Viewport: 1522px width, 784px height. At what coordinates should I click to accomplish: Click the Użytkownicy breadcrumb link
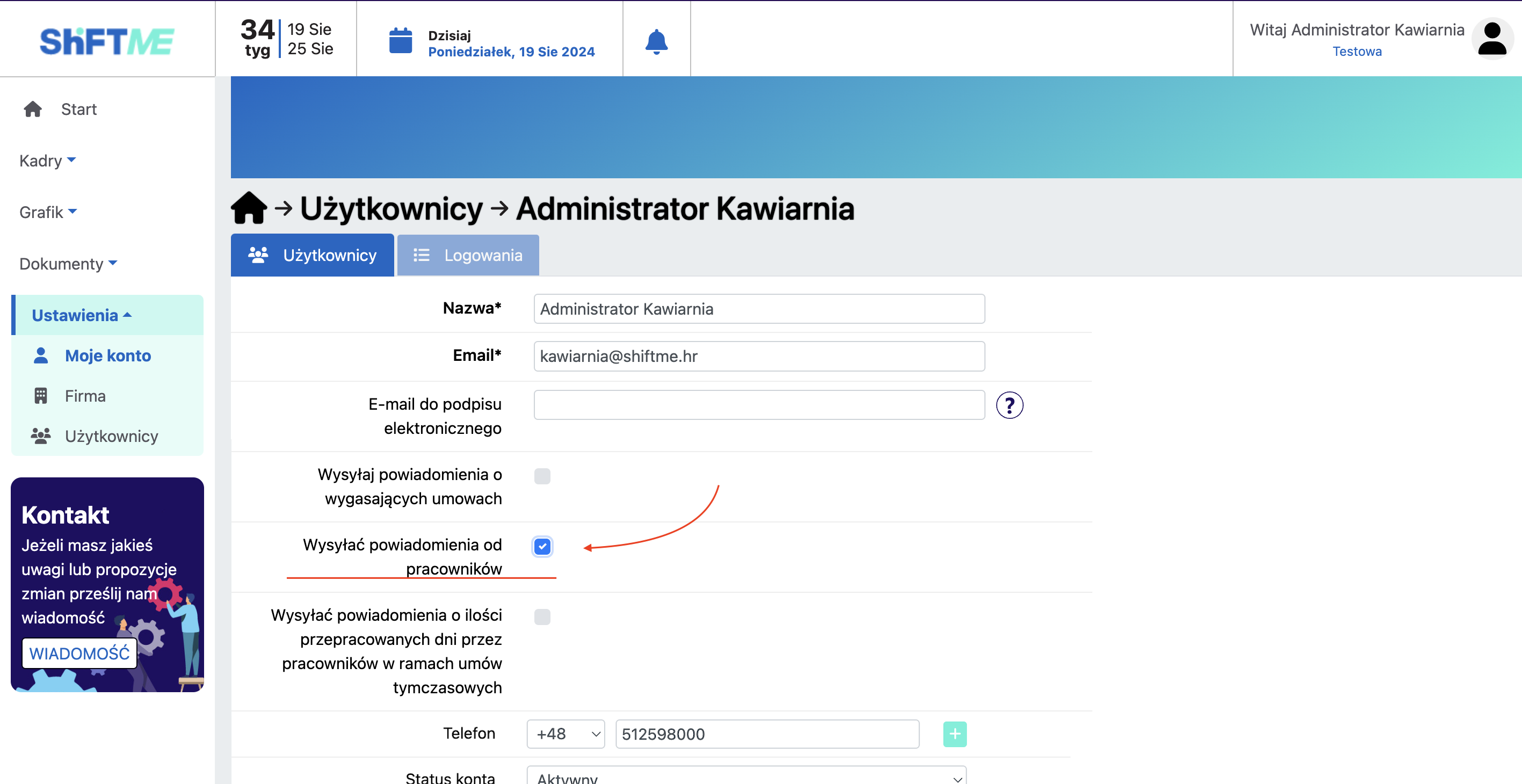click(391, 208)
